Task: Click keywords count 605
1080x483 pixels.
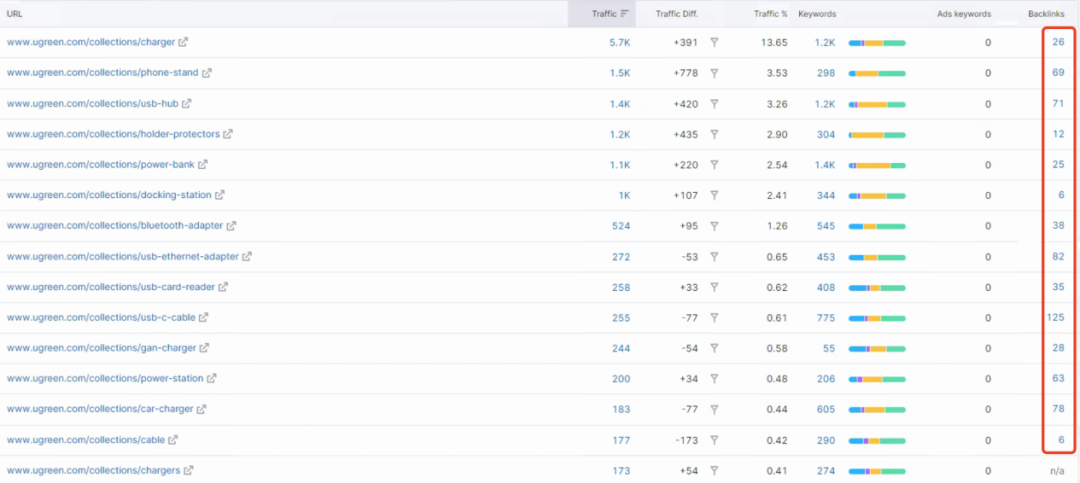Action: click(x=826, y=409)
